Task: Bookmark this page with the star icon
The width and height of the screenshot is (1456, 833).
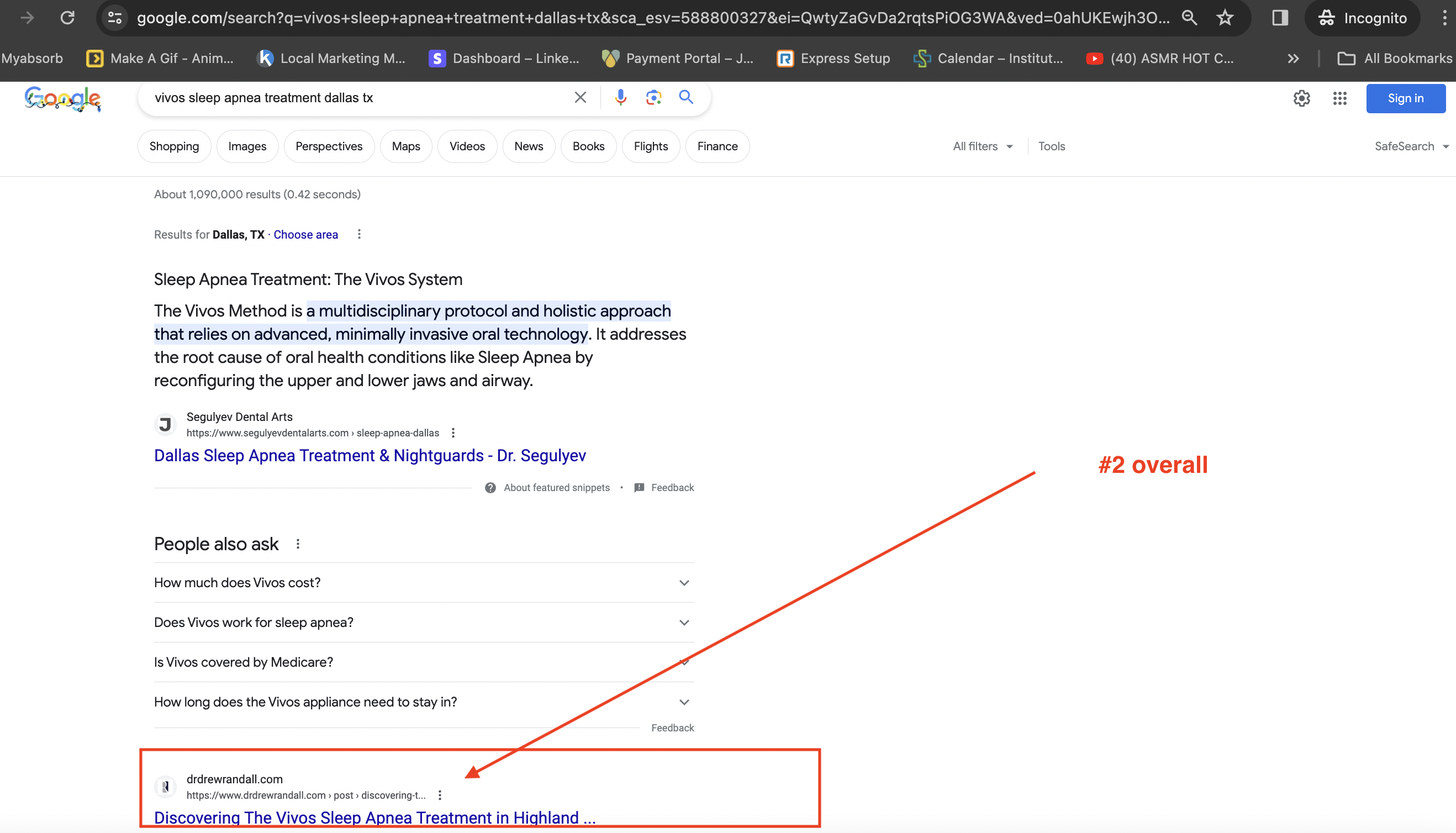Action: pos(1225,18)
